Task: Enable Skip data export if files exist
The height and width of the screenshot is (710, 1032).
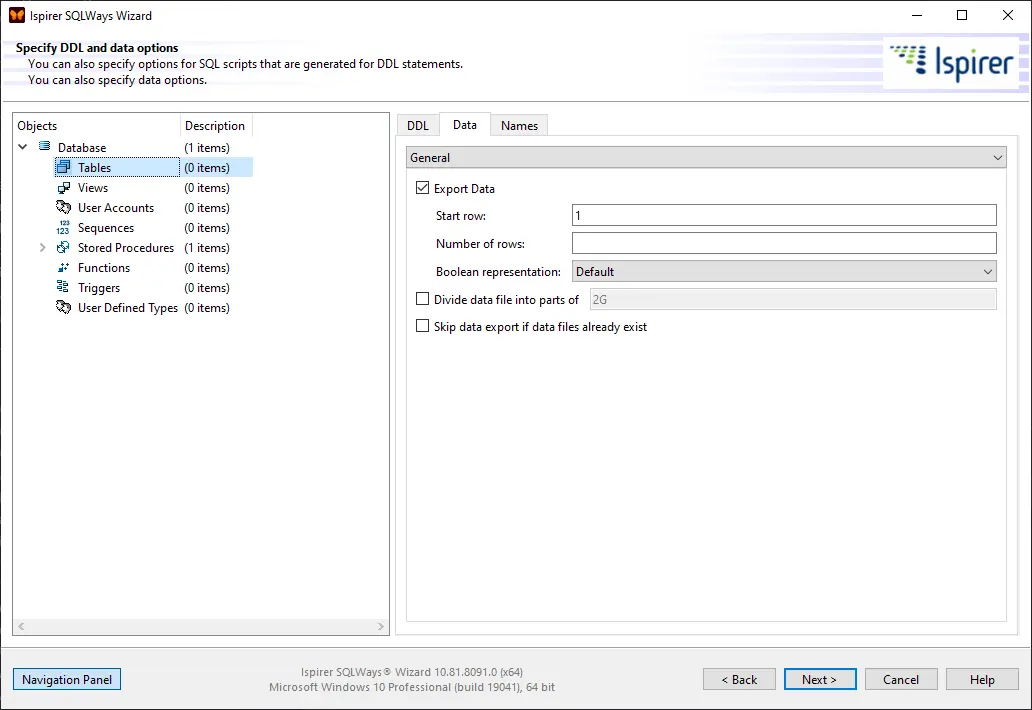Action: point(423,326)
